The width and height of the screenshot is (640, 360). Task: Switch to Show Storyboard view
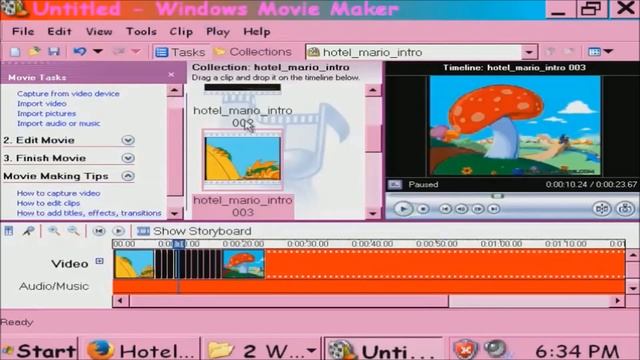tap(194, 231)
